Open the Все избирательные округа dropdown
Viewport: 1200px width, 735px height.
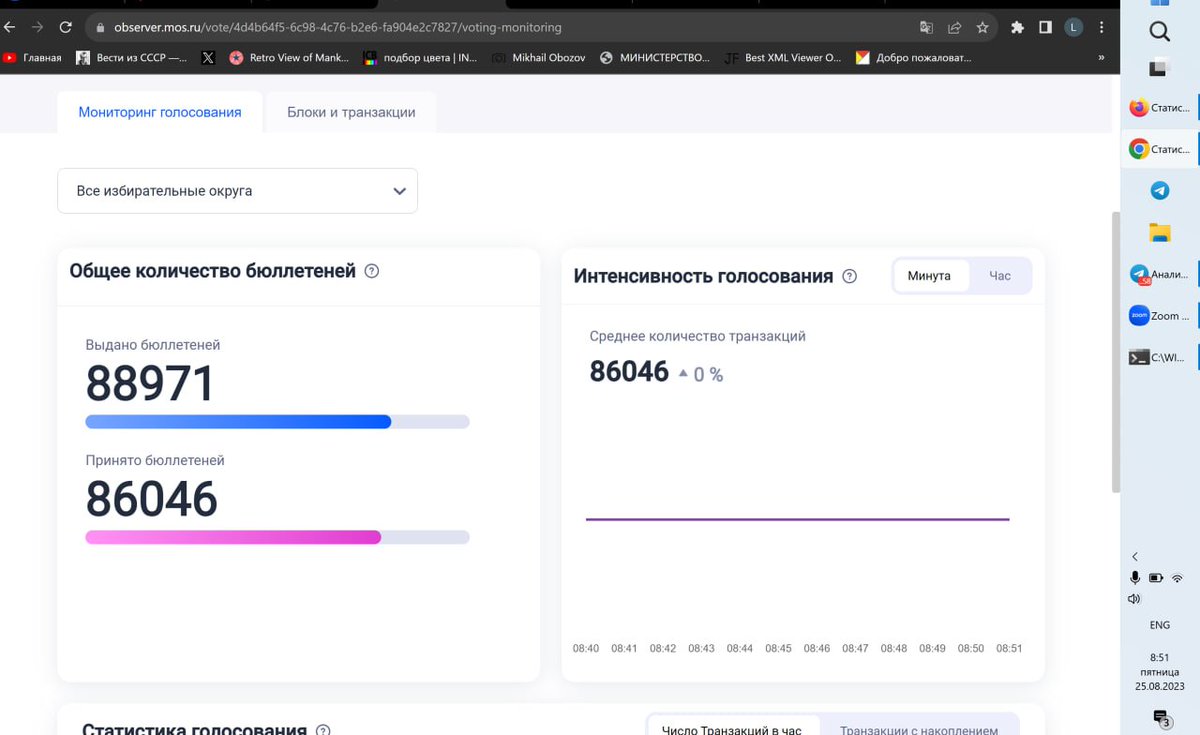pos(237,190)
